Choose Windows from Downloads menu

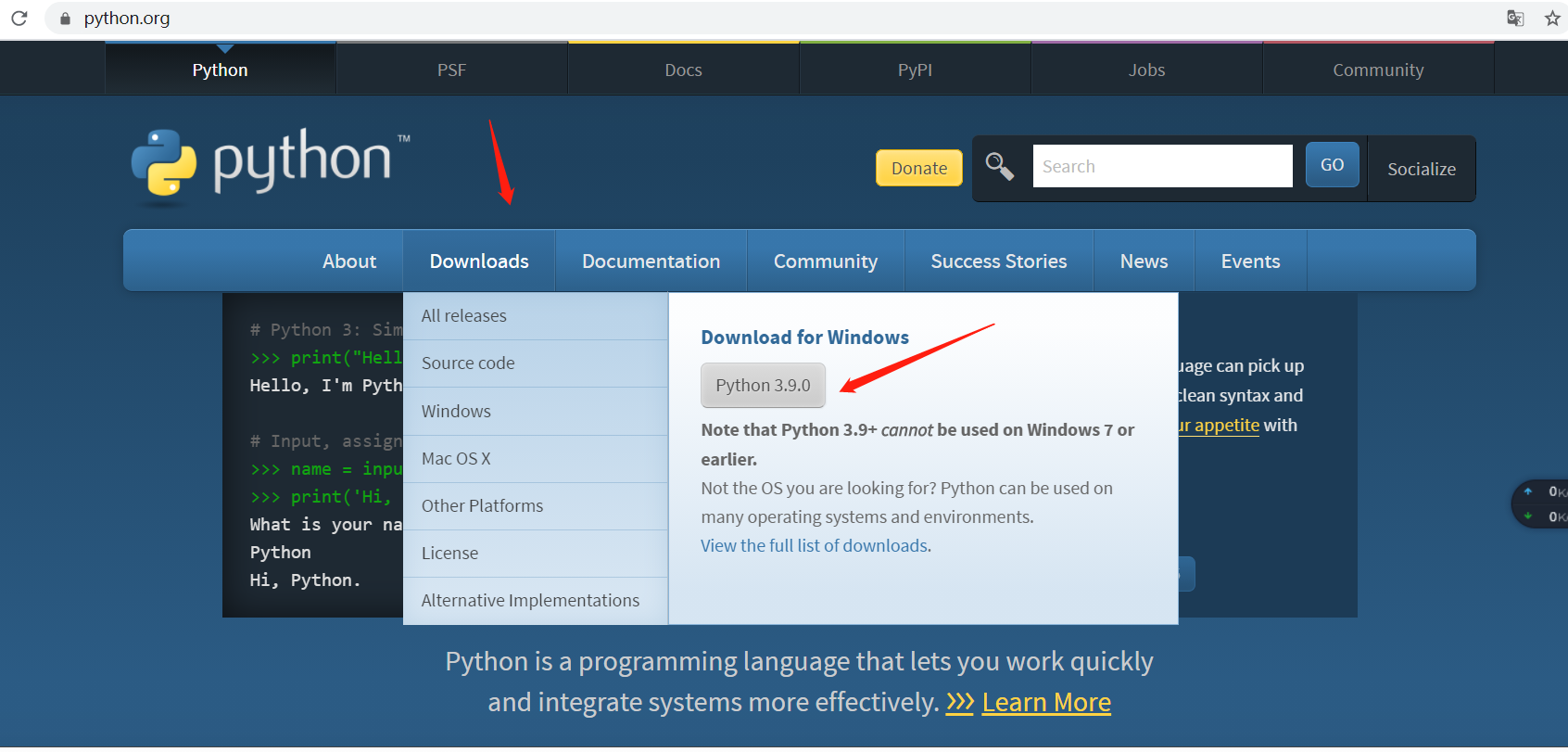point(536,411)
